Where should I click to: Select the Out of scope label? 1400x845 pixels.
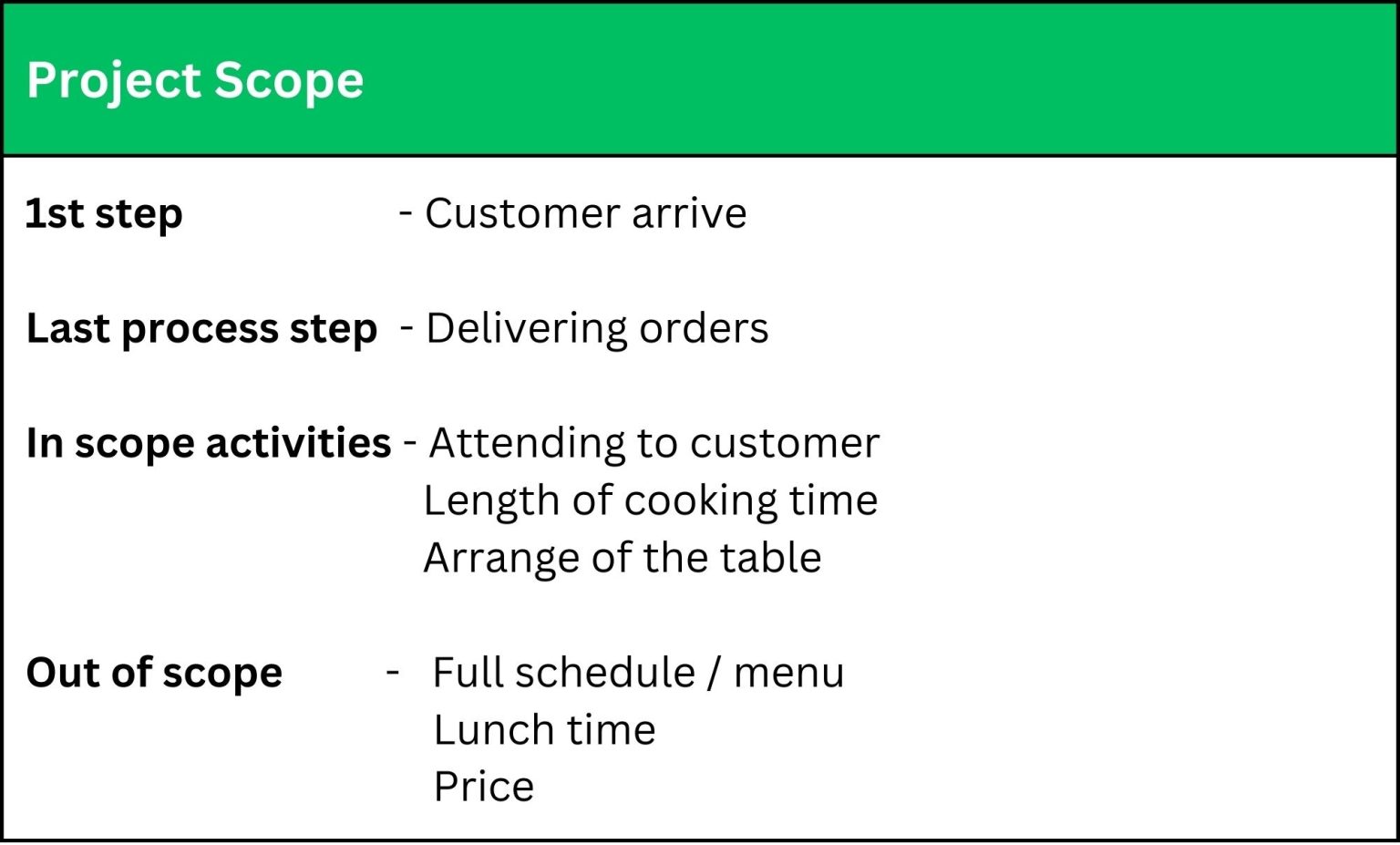pyautogui.click(x=154, y=674)
